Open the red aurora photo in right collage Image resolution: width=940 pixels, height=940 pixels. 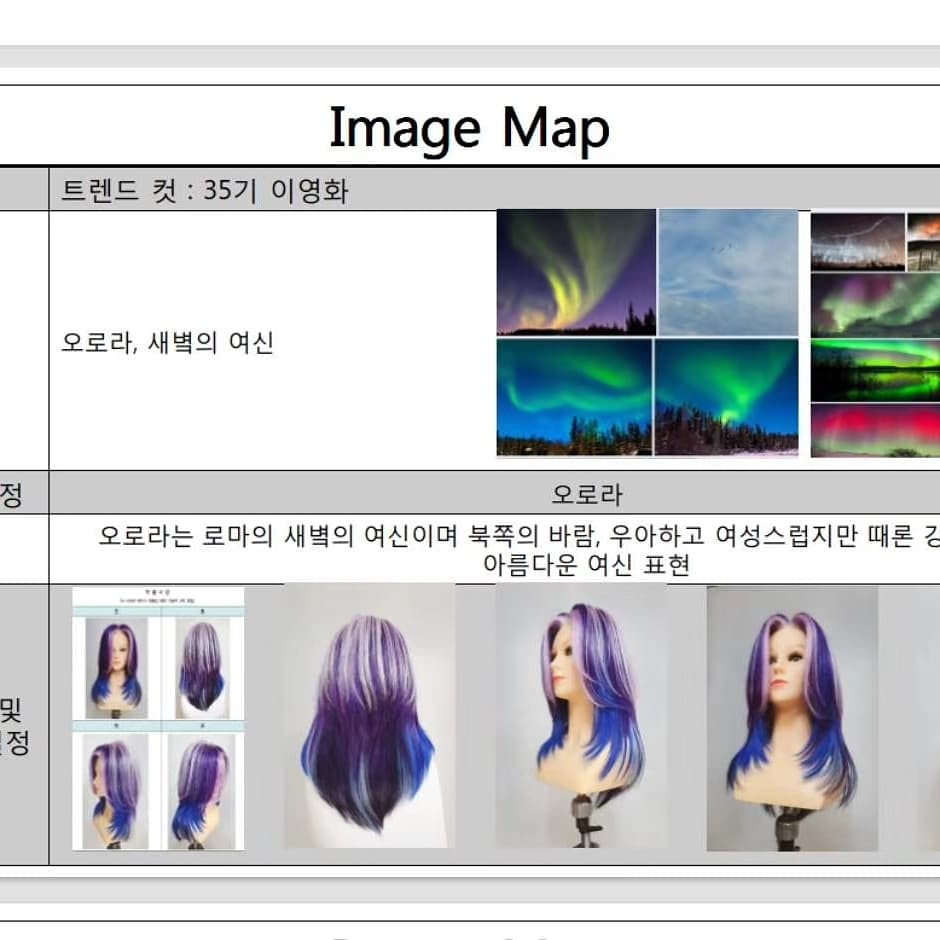pyautogui.click(x=875, y=430)
